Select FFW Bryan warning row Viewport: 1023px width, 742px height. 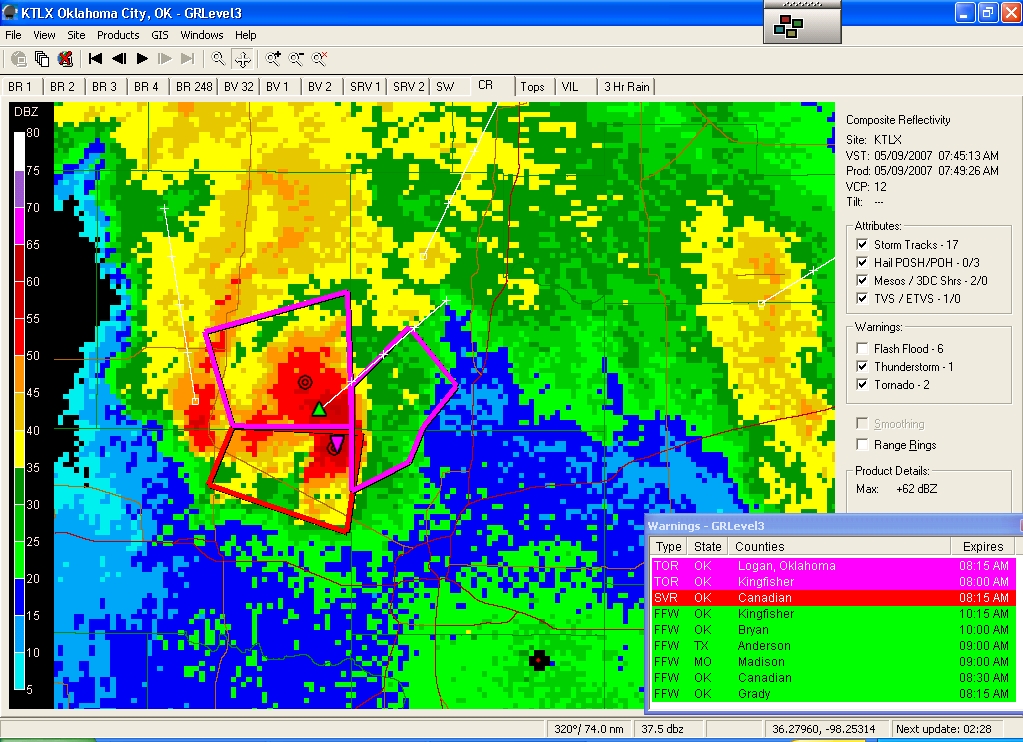click(x=832, y=630)
